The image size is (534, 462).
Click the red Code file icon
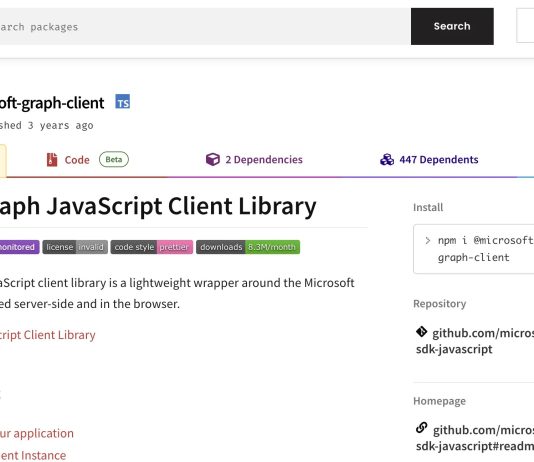point(52,160)
